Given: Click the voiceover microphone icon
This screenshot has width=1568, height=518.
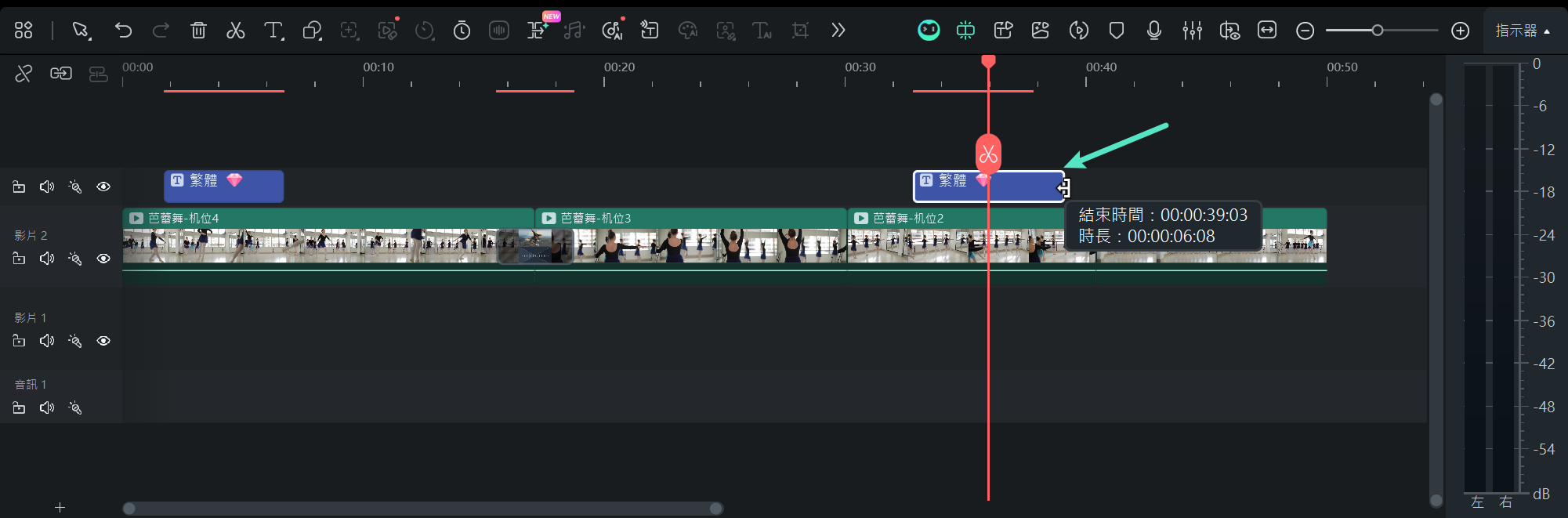Looking at the screenshot, I should [x=1153, y=31].
